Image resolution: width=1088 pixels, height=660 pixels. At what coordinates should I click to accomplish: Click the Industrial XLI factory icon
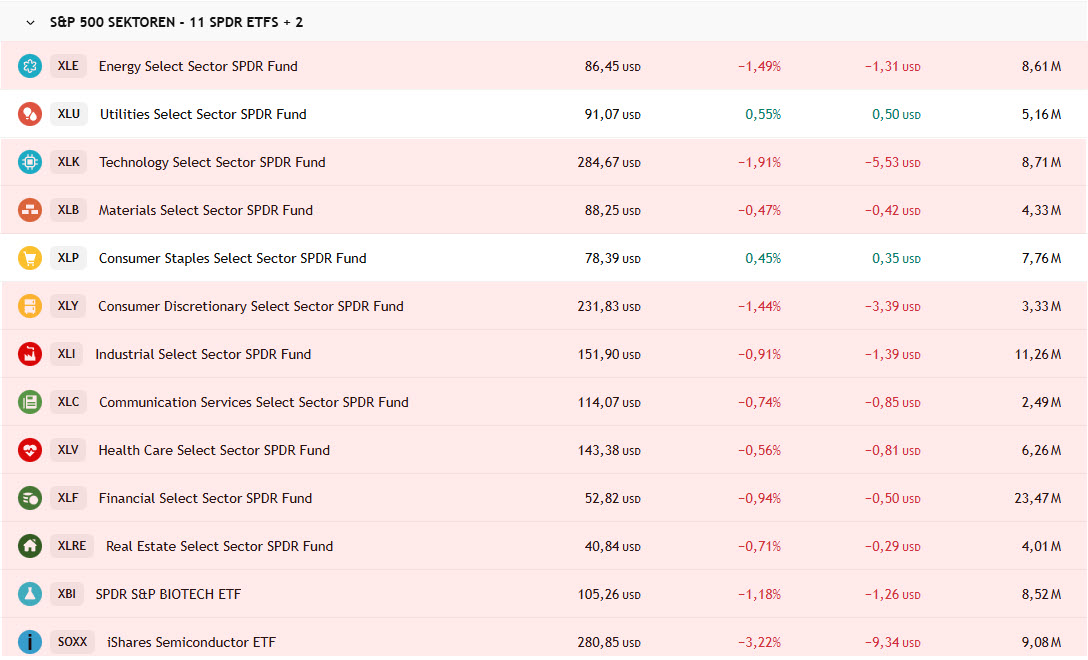coord(30,354)
